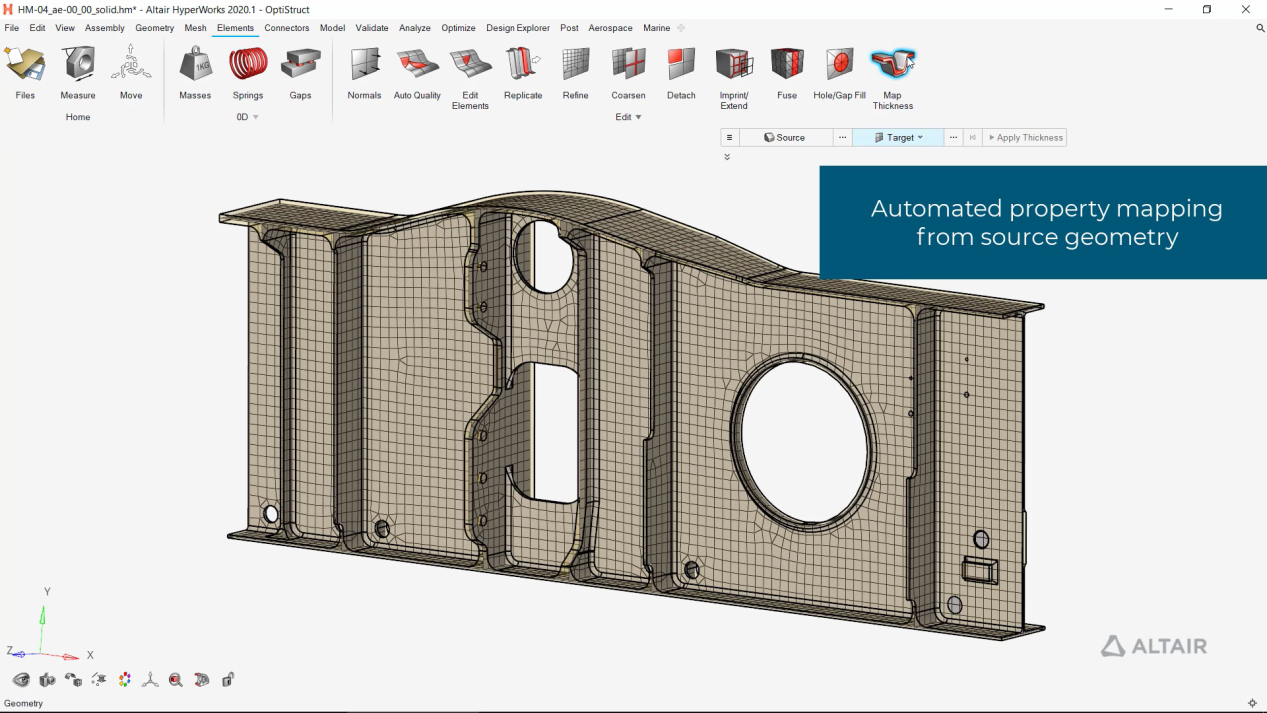Image resolution: width=1267 pixels, height=713 pixels.
Task: Open the View menu
Action: tap(65, 28)
